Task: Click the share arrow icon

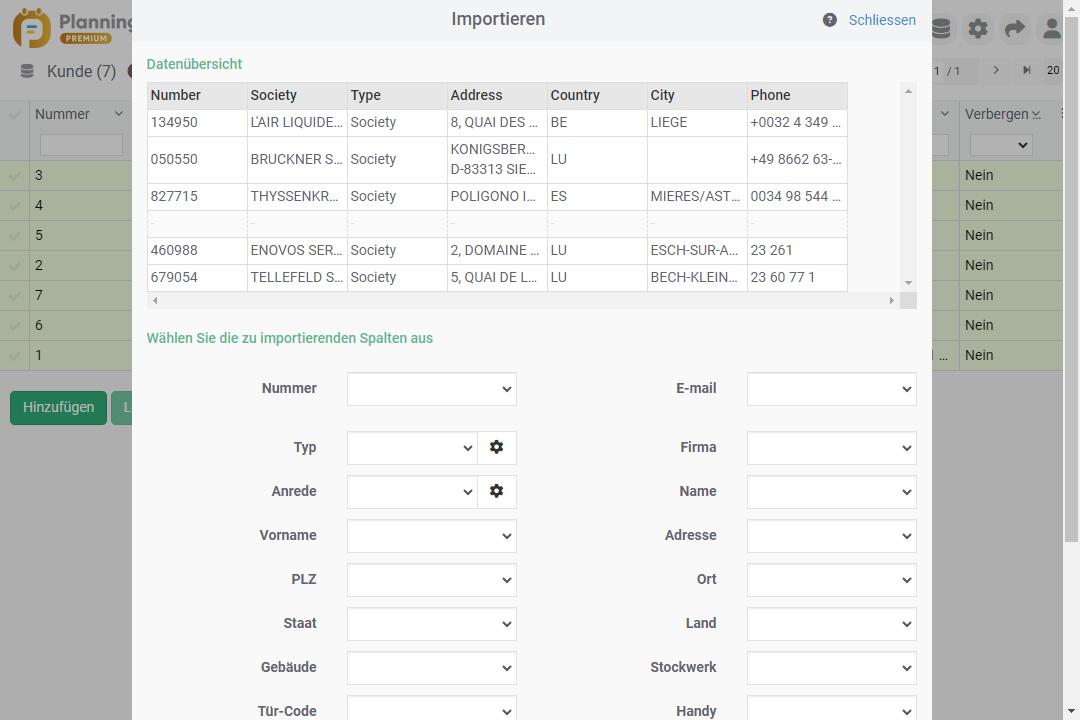Action: pyautogui.click(x=1014, y=29)
